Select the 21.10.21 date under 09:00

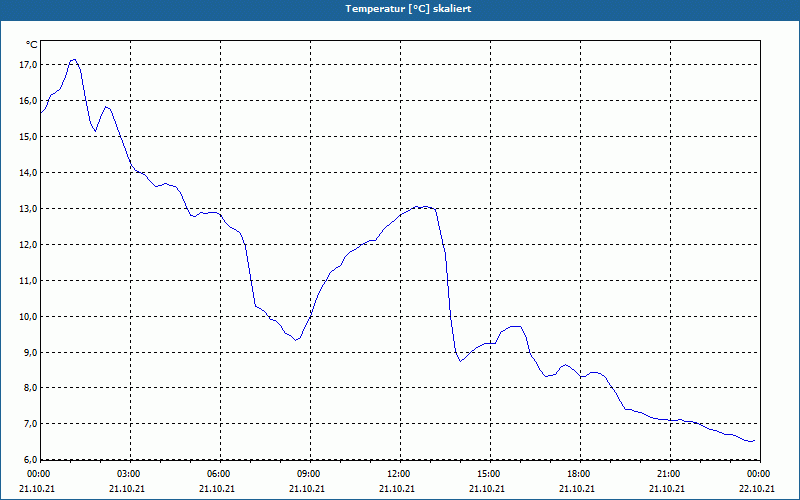[307, 489]
